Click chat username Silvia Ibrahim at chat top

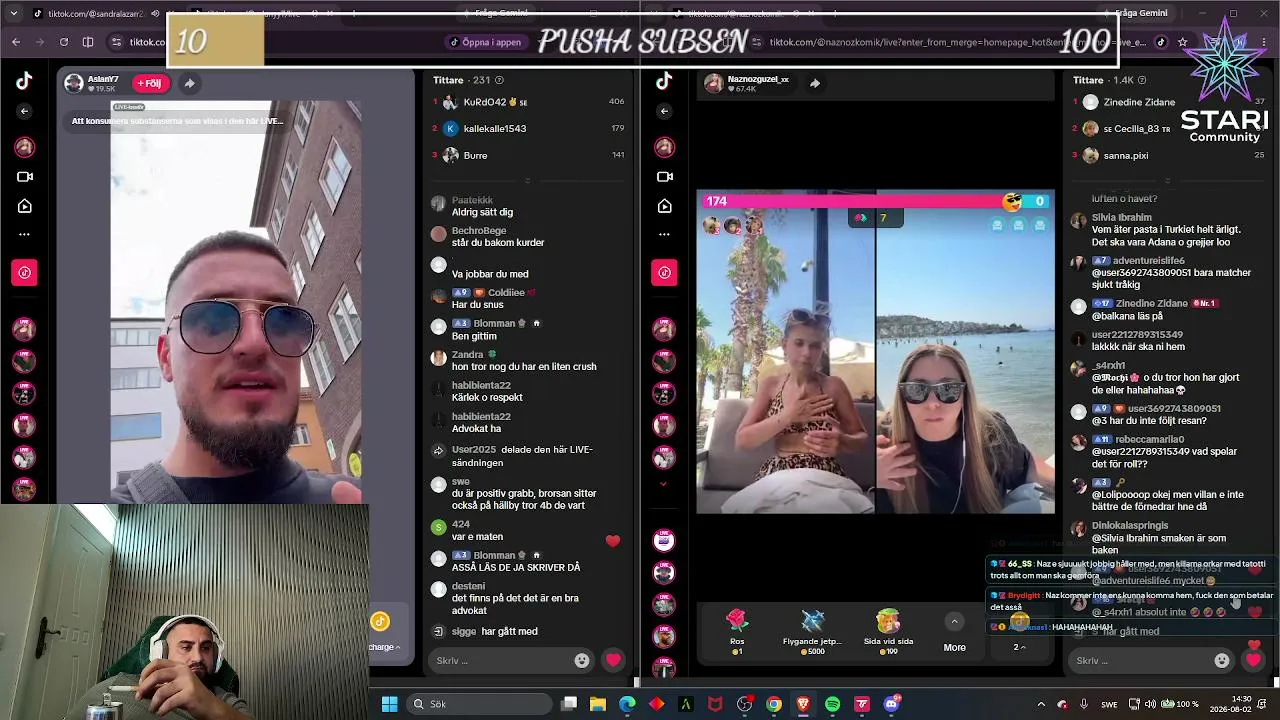(x=1121, y=217)
